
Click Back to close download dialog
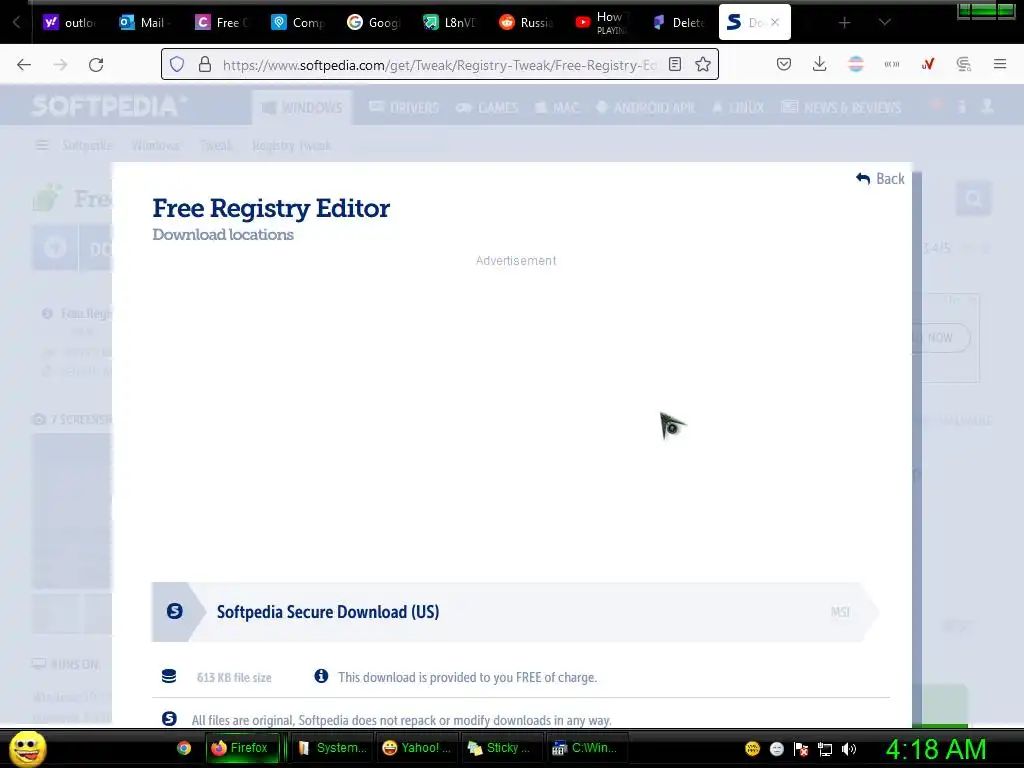(x=880, y=179)
